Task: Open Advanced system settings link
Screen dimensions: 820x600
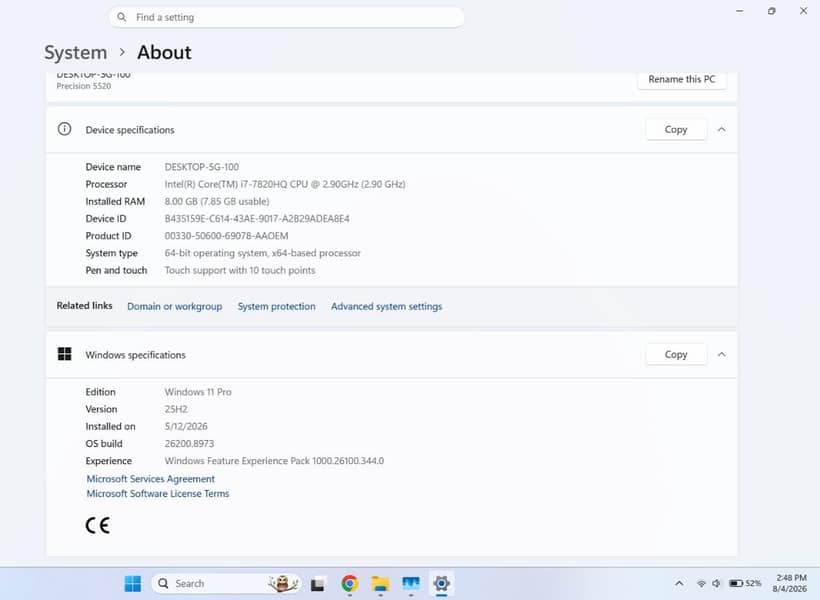Action: pyautogui.click(x=386, y=307)
